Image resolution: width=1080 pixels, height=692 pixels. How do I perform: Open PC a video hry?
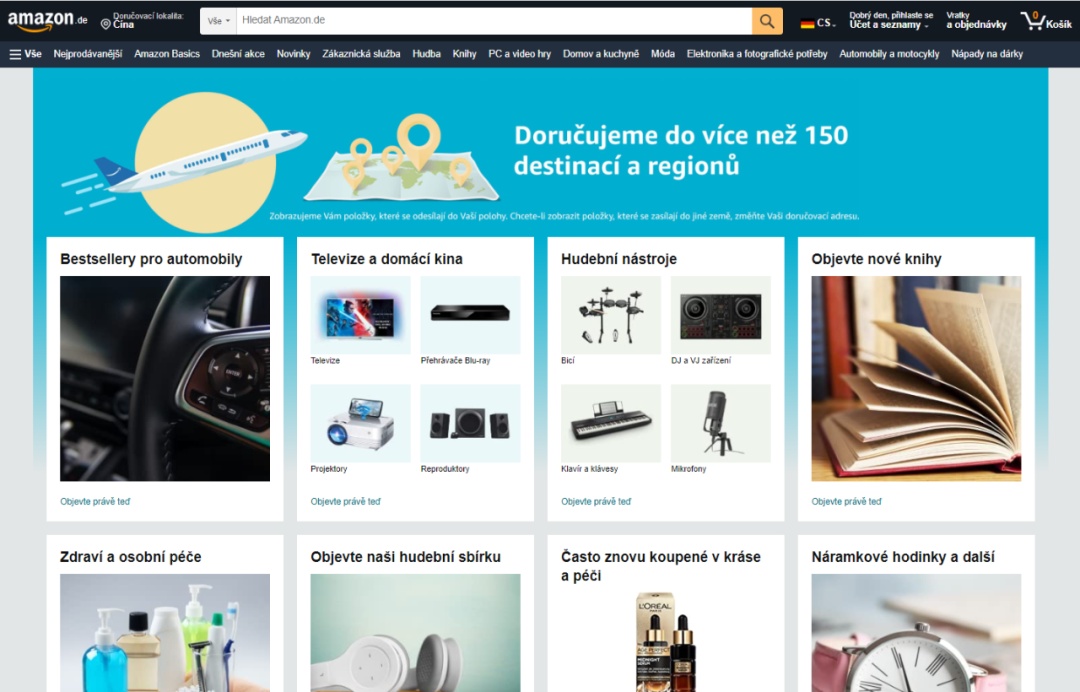519,54
